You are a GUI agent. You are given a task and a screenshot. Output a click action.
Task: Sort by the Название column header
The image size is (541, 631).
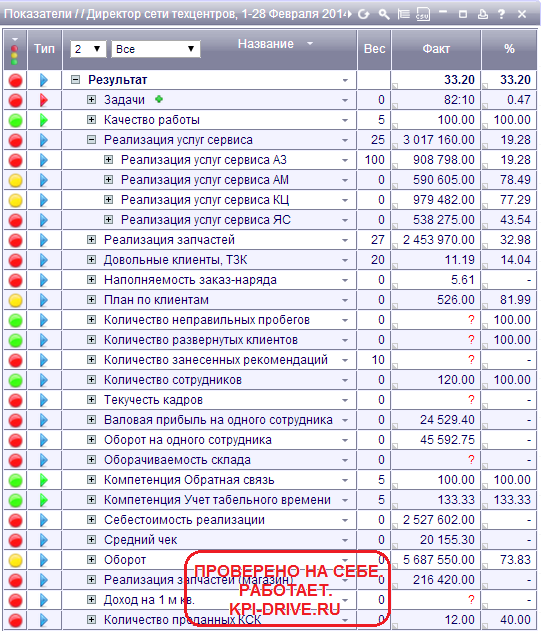coord(266,44)
